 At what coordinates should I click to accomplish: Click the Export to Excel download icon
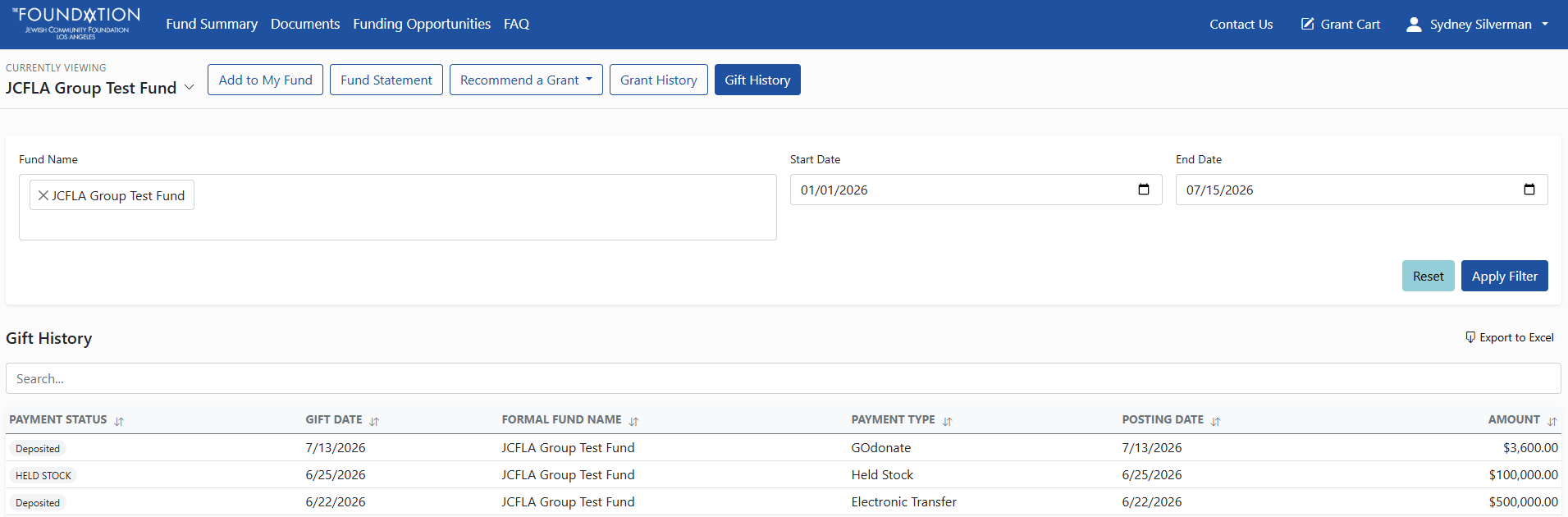(1470, 337)
